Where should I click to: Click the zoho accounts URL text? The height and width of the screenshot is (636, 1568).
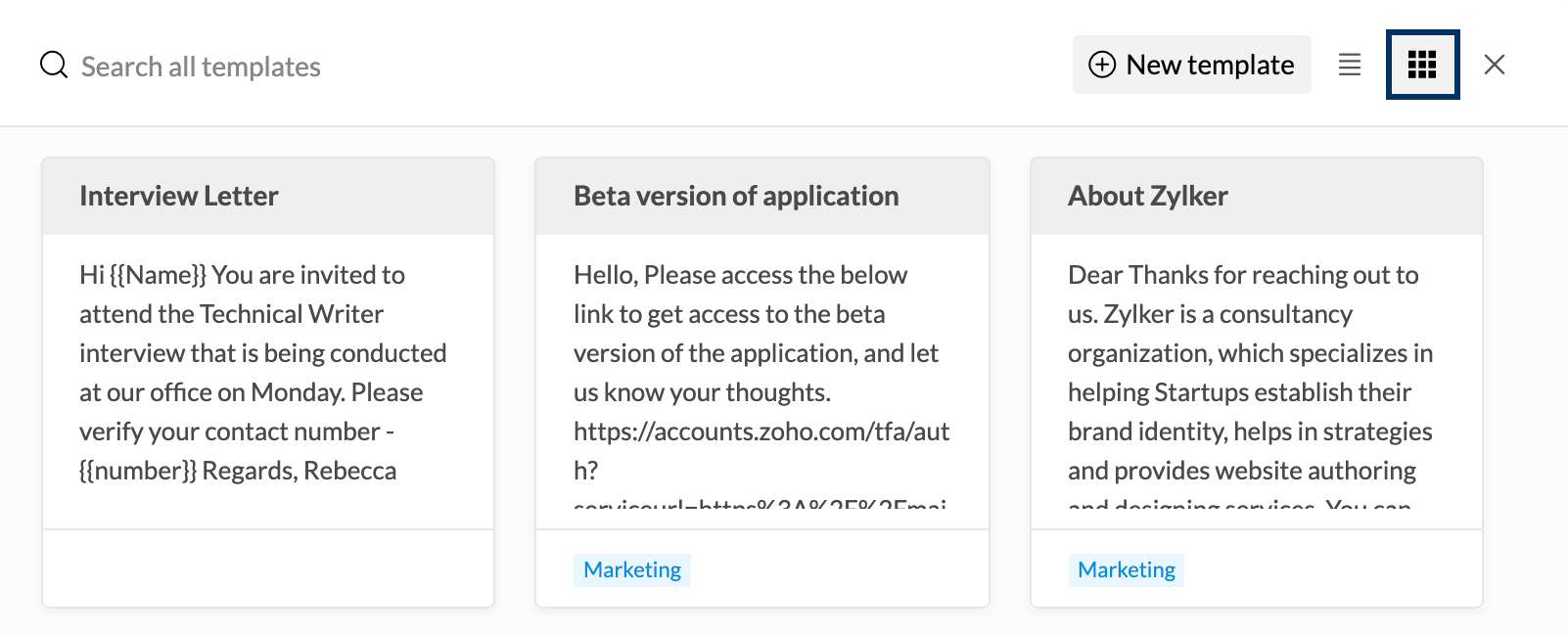[761, 432]
